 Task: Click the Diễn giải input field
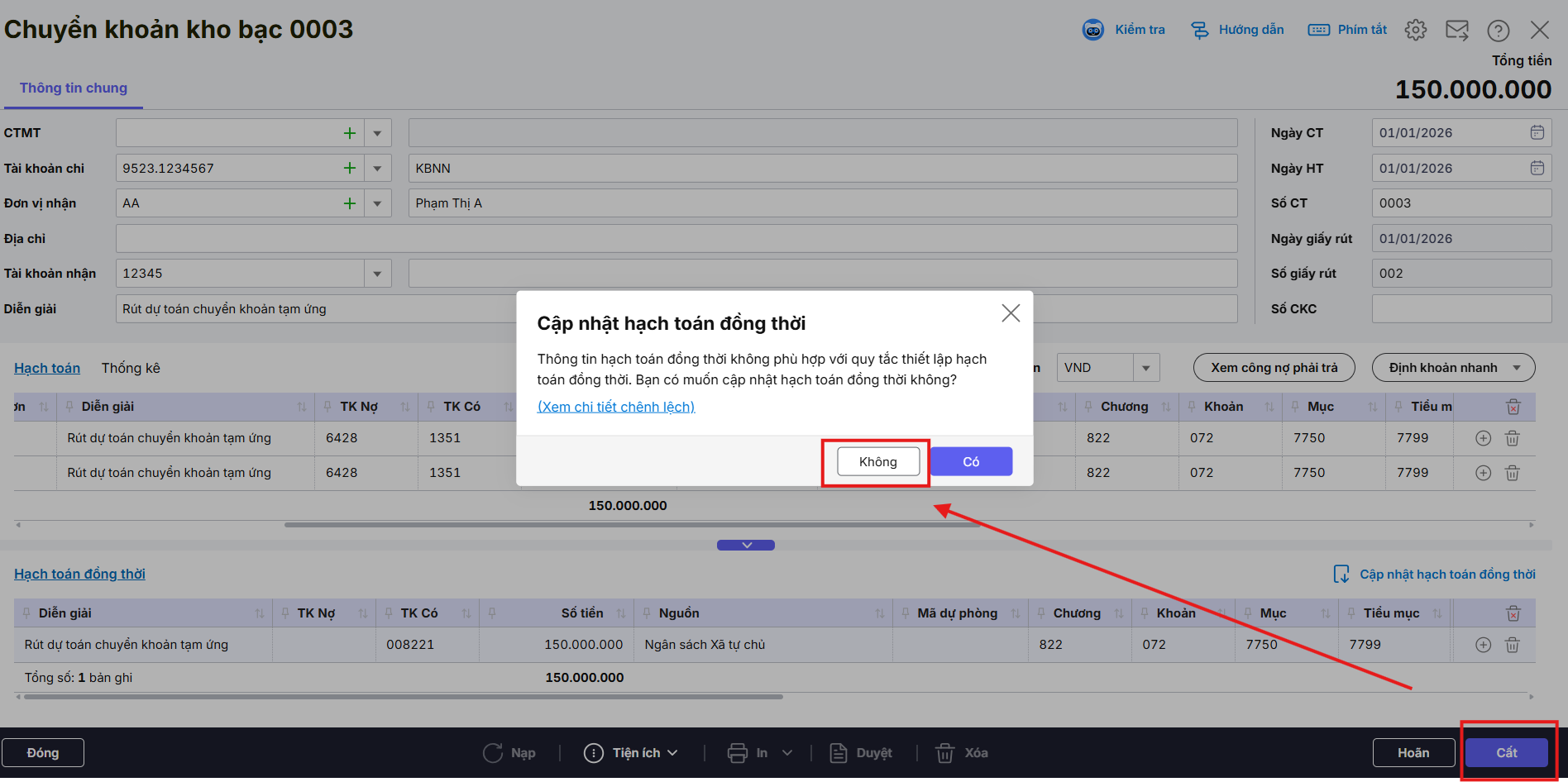(x=314, y=309)
